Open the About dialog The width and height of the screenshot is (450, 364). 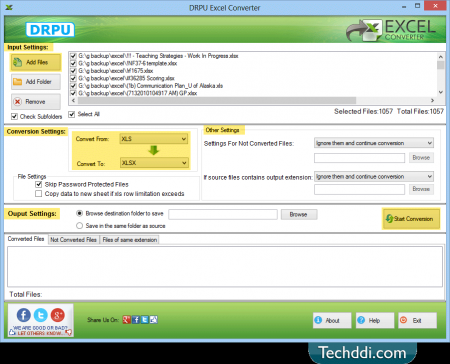[x=332, y=320]
